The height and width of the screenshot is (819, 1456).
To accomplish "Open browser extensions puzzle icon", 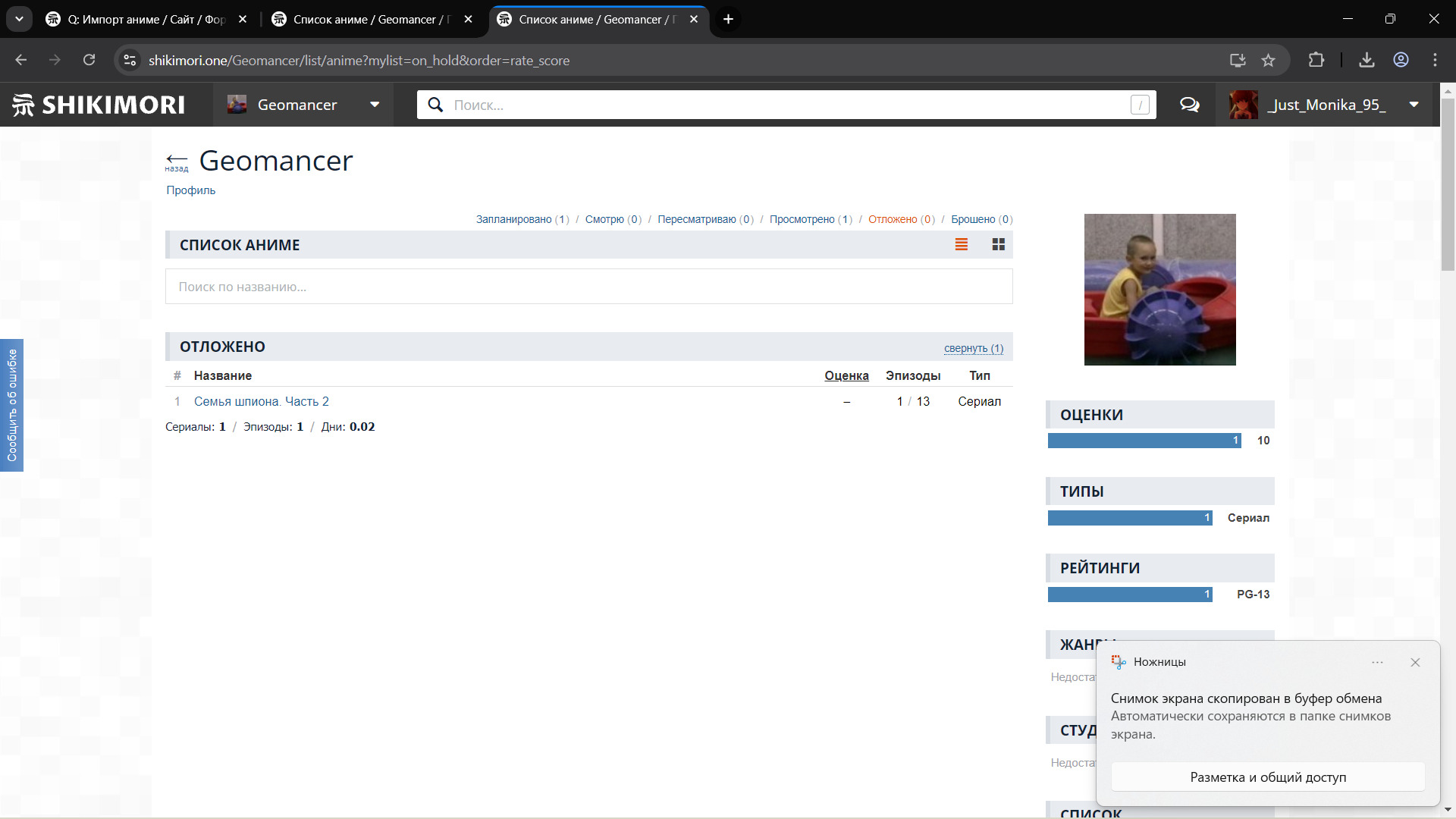I will 1316,60.
